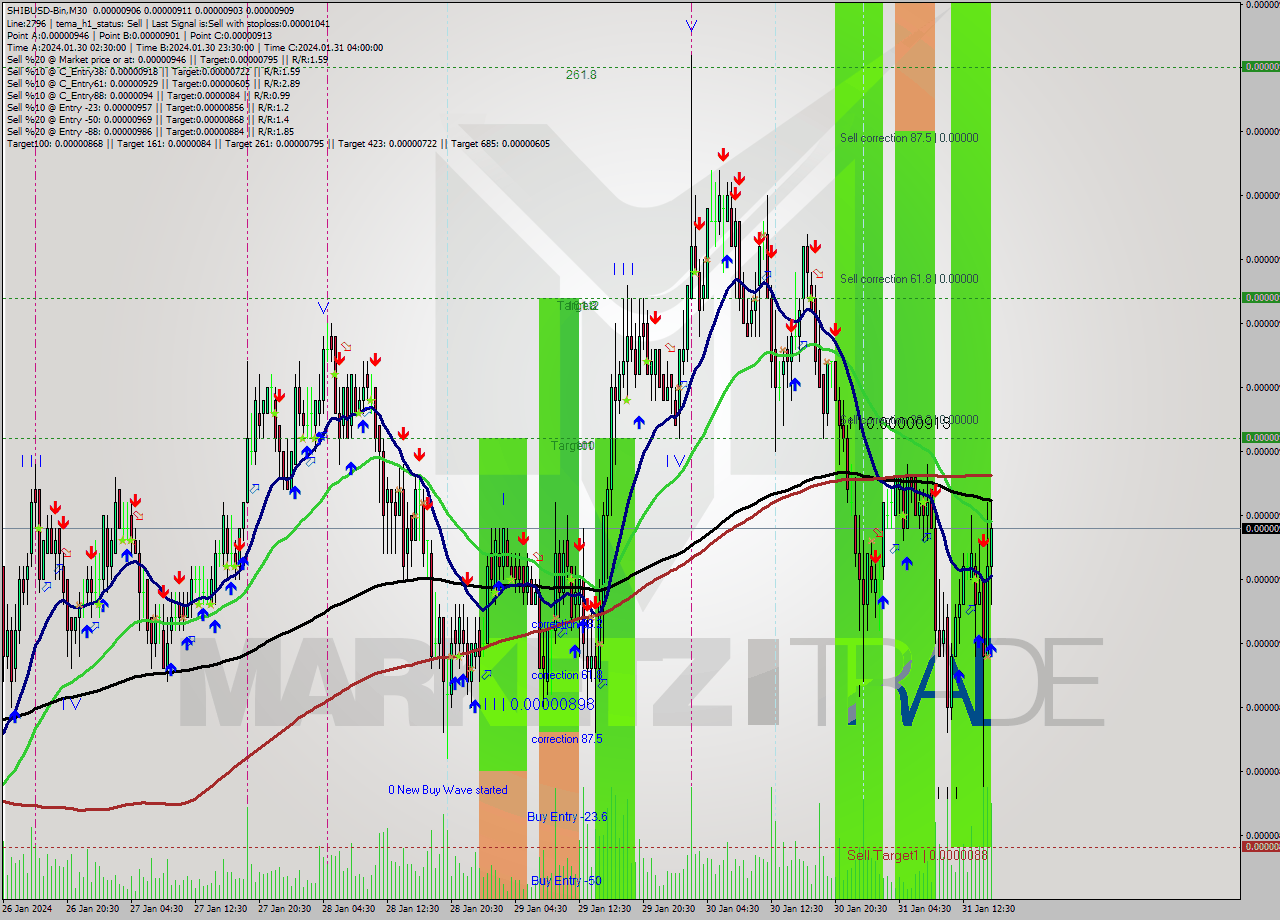This screenshot has height=920, width=1280.
Task: Click the '29 Jan 12:30' time axis label
Action: [x=605, y=909]
